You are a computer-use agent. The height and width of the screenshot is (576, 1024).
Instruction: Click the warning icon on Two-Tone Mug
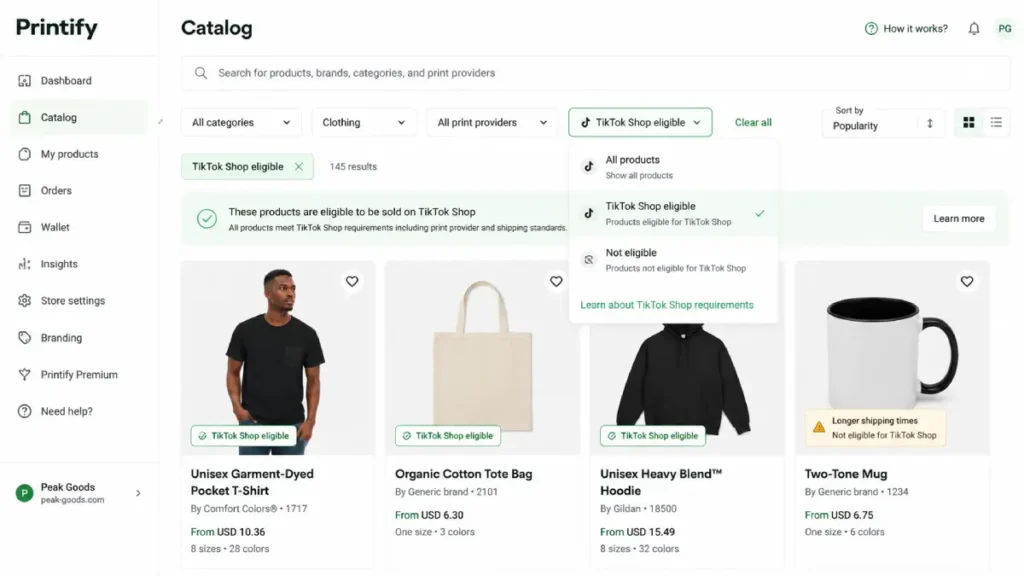point(818,428)
